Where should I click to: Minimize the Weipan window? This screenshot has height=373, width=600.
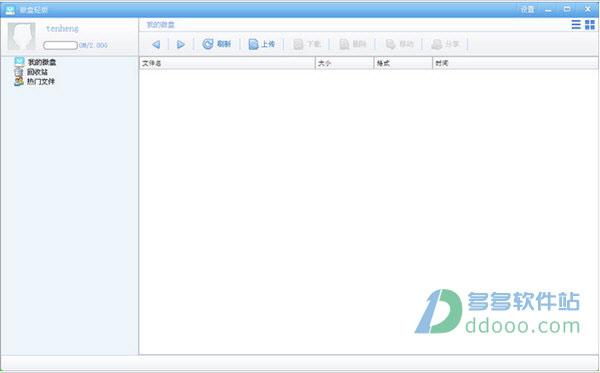[548, 10]
